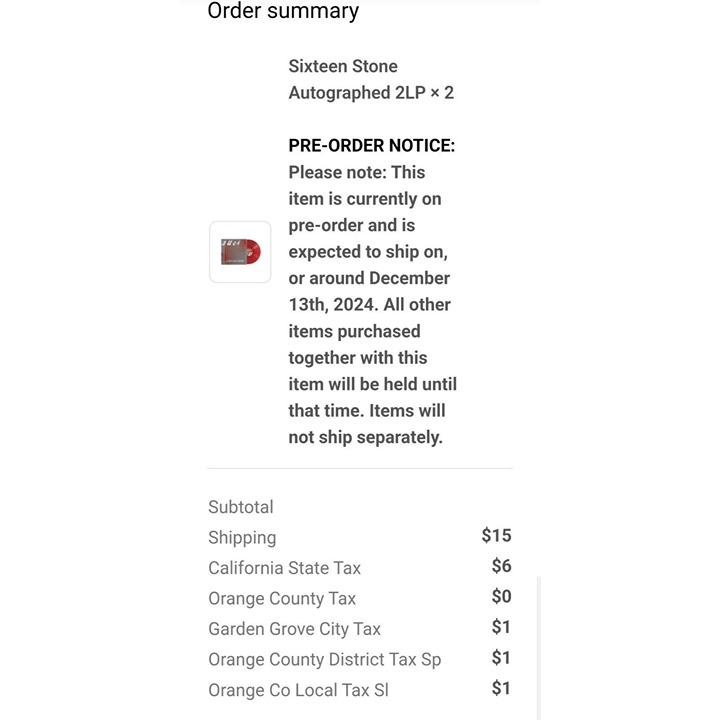This screenshot has width=720, height=720.
Task: Click the $15 shipping amount
Action: (496, 535)
